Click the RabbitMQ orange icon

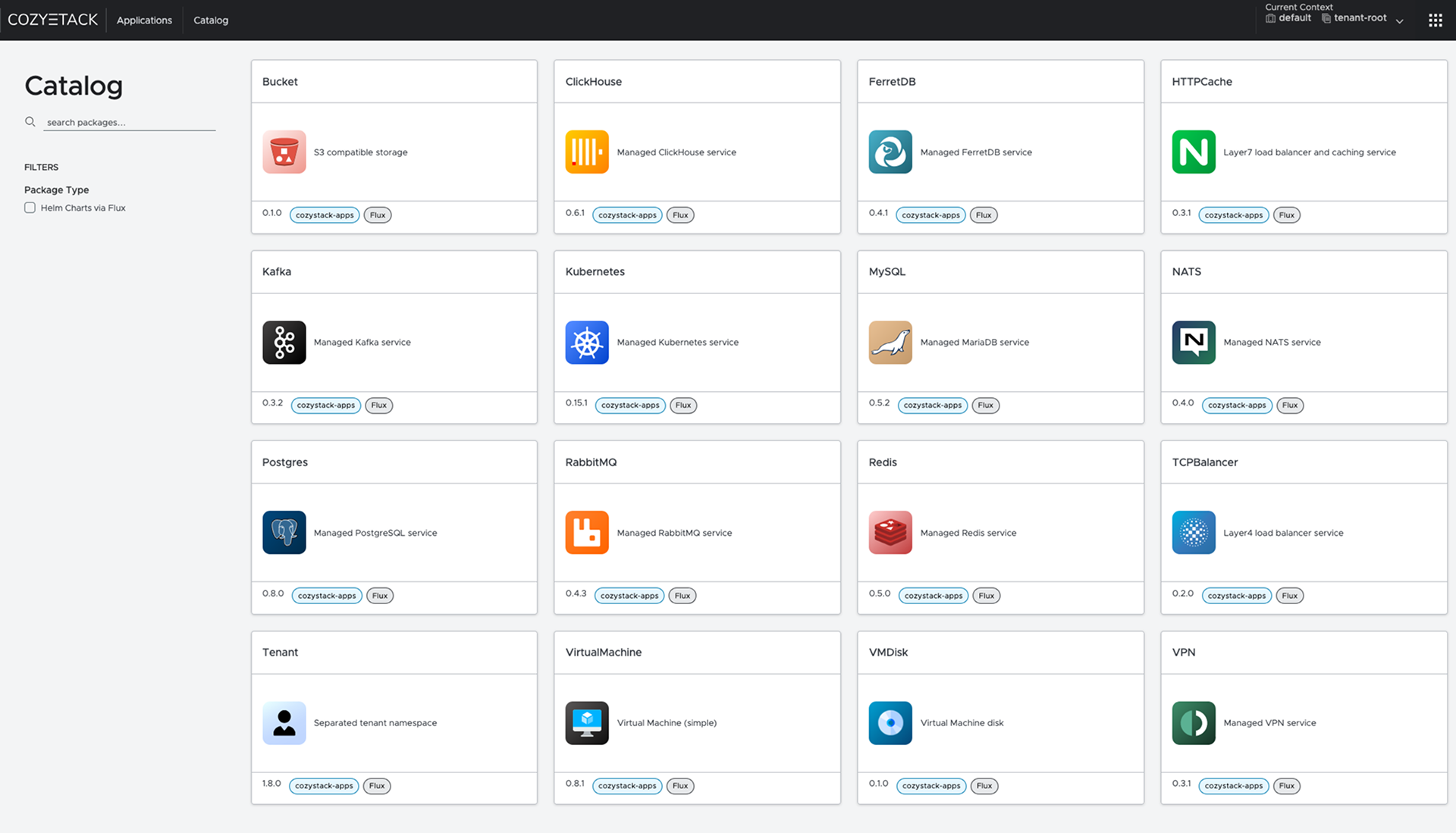587,533
